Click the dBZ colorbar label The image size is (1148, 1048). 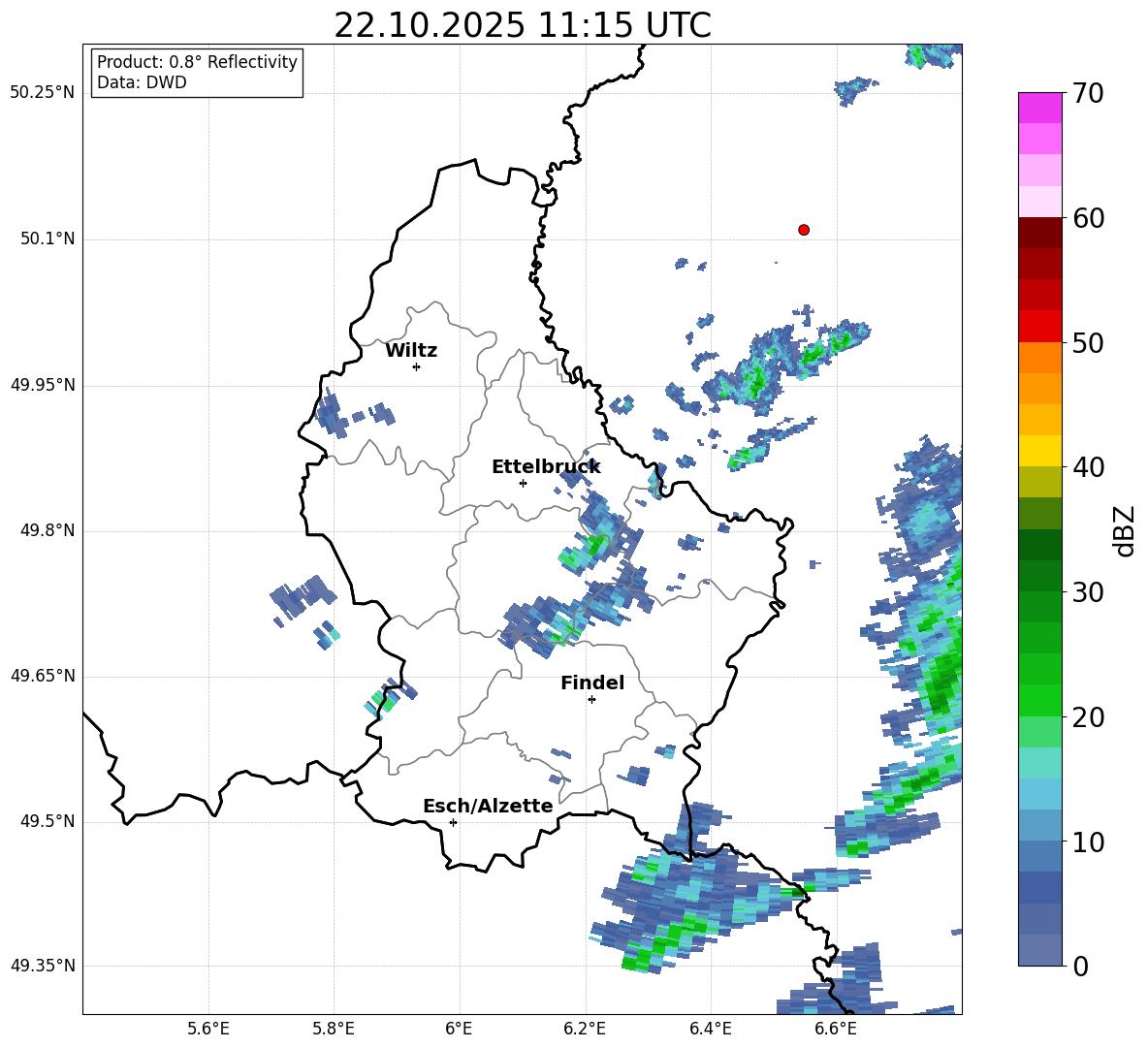(x=1125, y=530)
